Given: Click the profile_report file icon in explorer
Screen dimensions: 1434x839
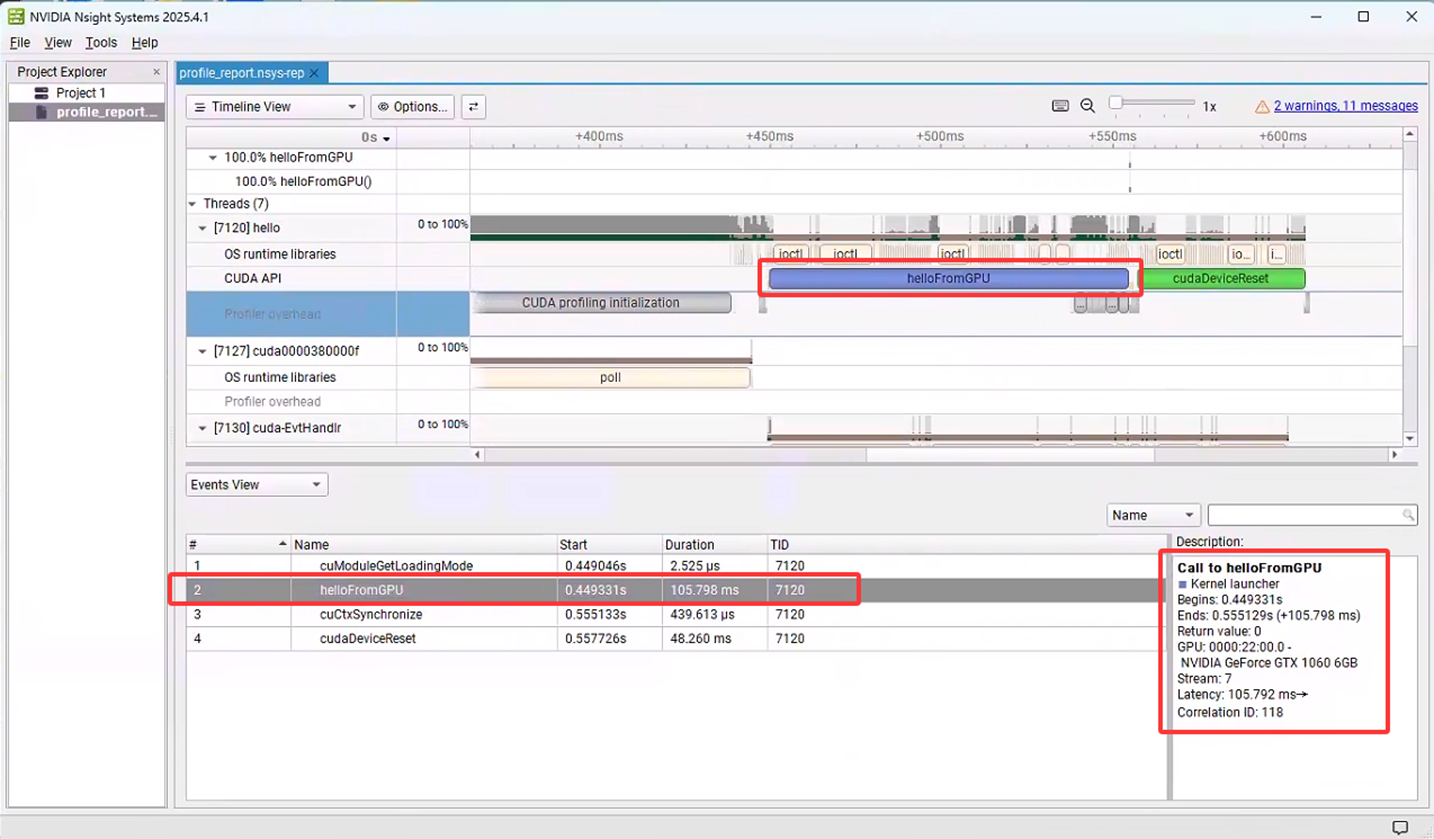Looking at the screenshot, I should tap(41, 112).
